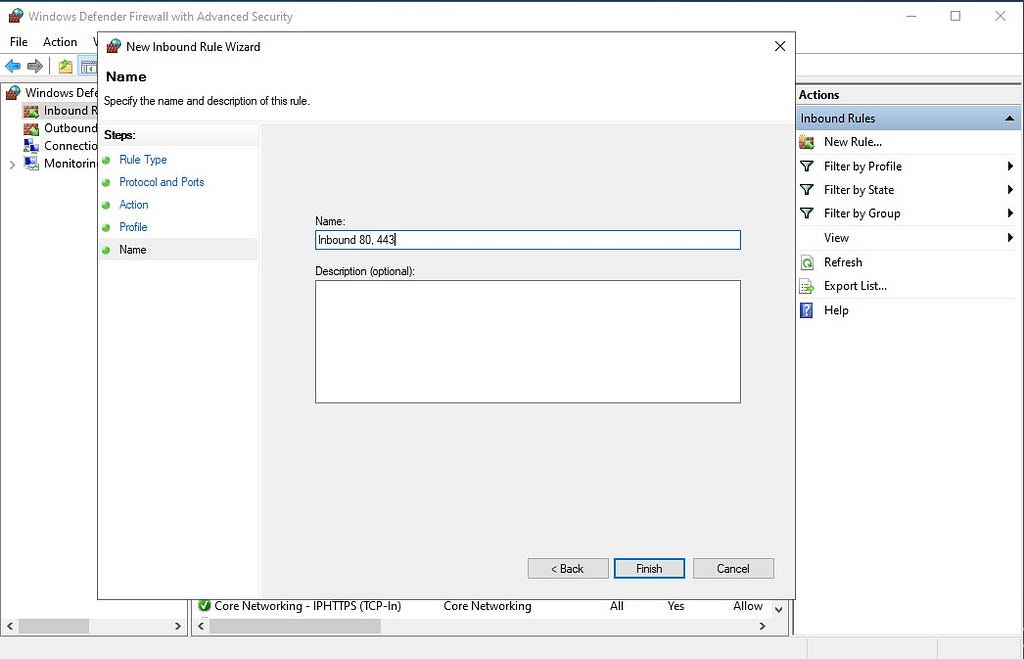
Task: Click the Help question mark icon
Action: click(807, 310)
